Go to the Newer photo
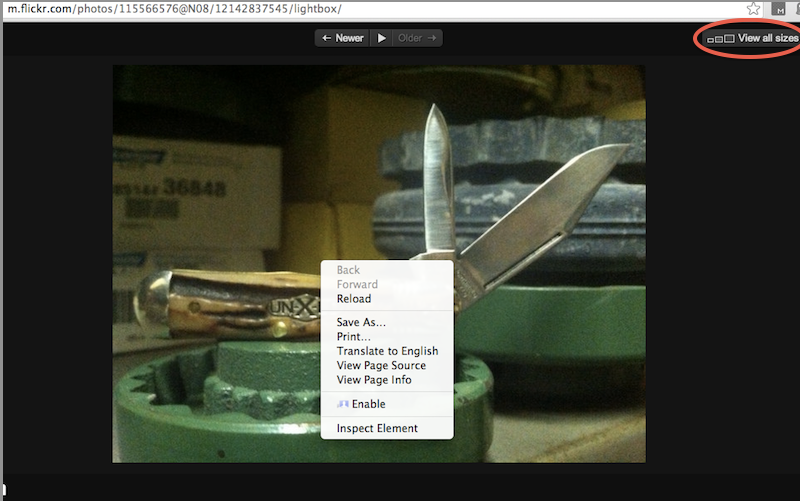Viewport: 800px width, 501px height. 342,38
